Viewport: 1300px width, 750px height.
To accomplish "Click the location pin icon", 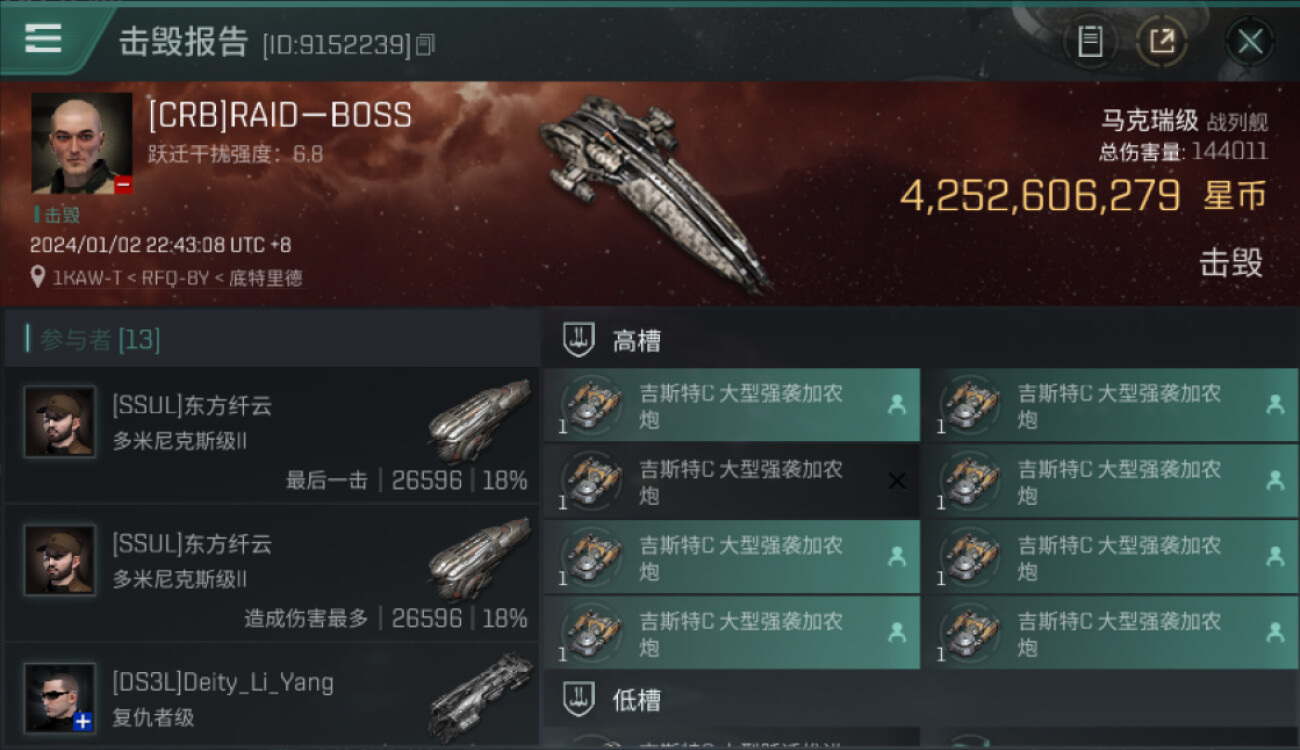I will tap(38, 277).
